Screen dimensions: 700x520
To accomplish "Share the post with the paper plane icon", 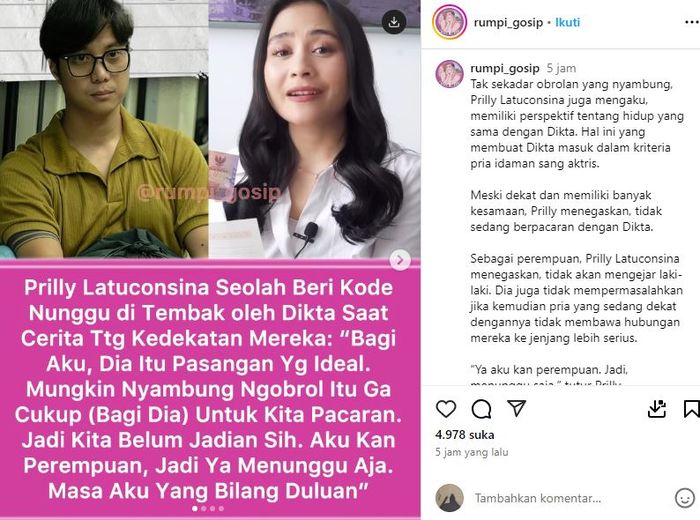I will (x=517, y=408).
